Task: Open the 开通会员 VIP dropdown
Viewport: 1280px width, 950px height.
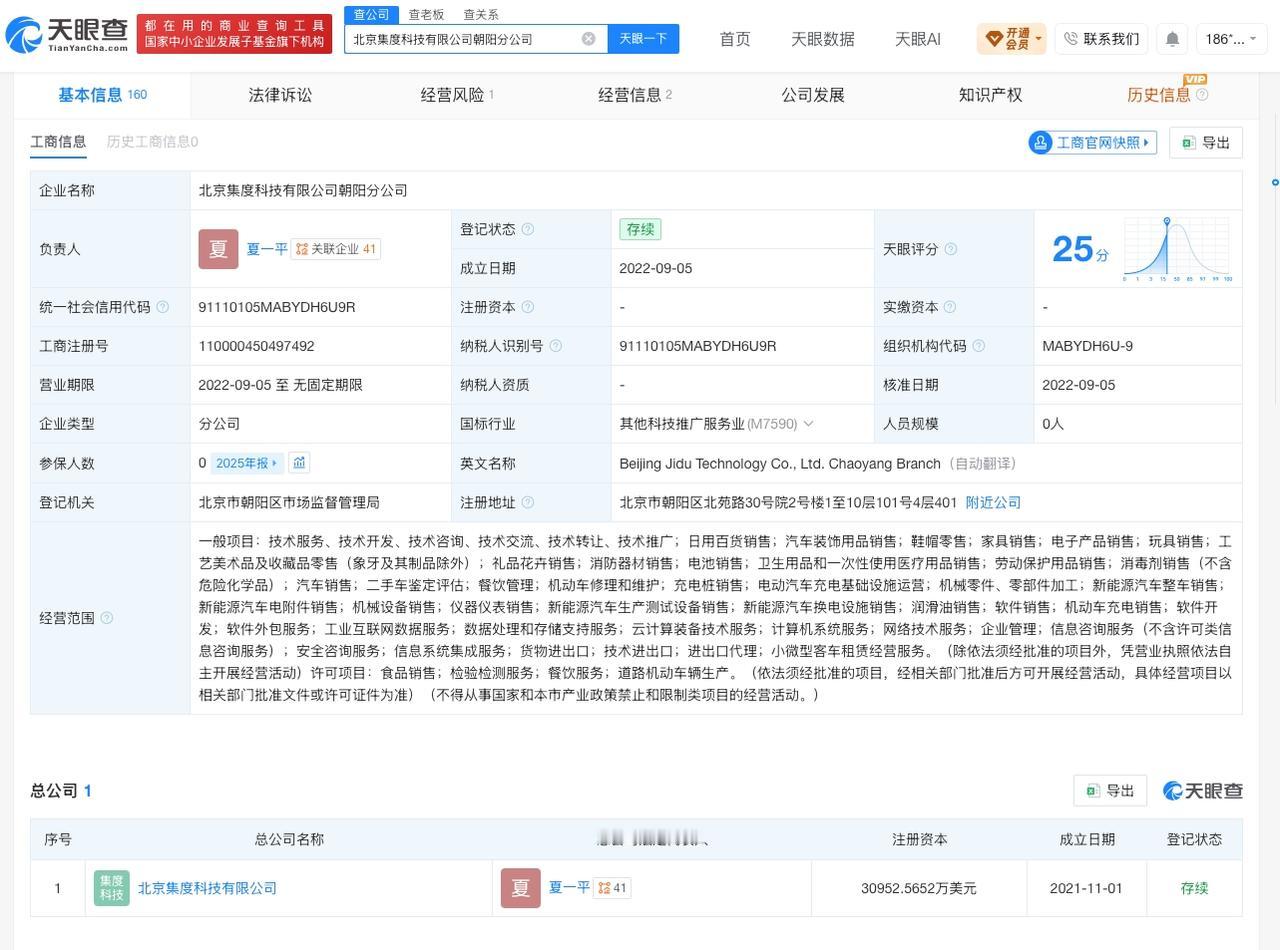Action: pos(1012,39)
